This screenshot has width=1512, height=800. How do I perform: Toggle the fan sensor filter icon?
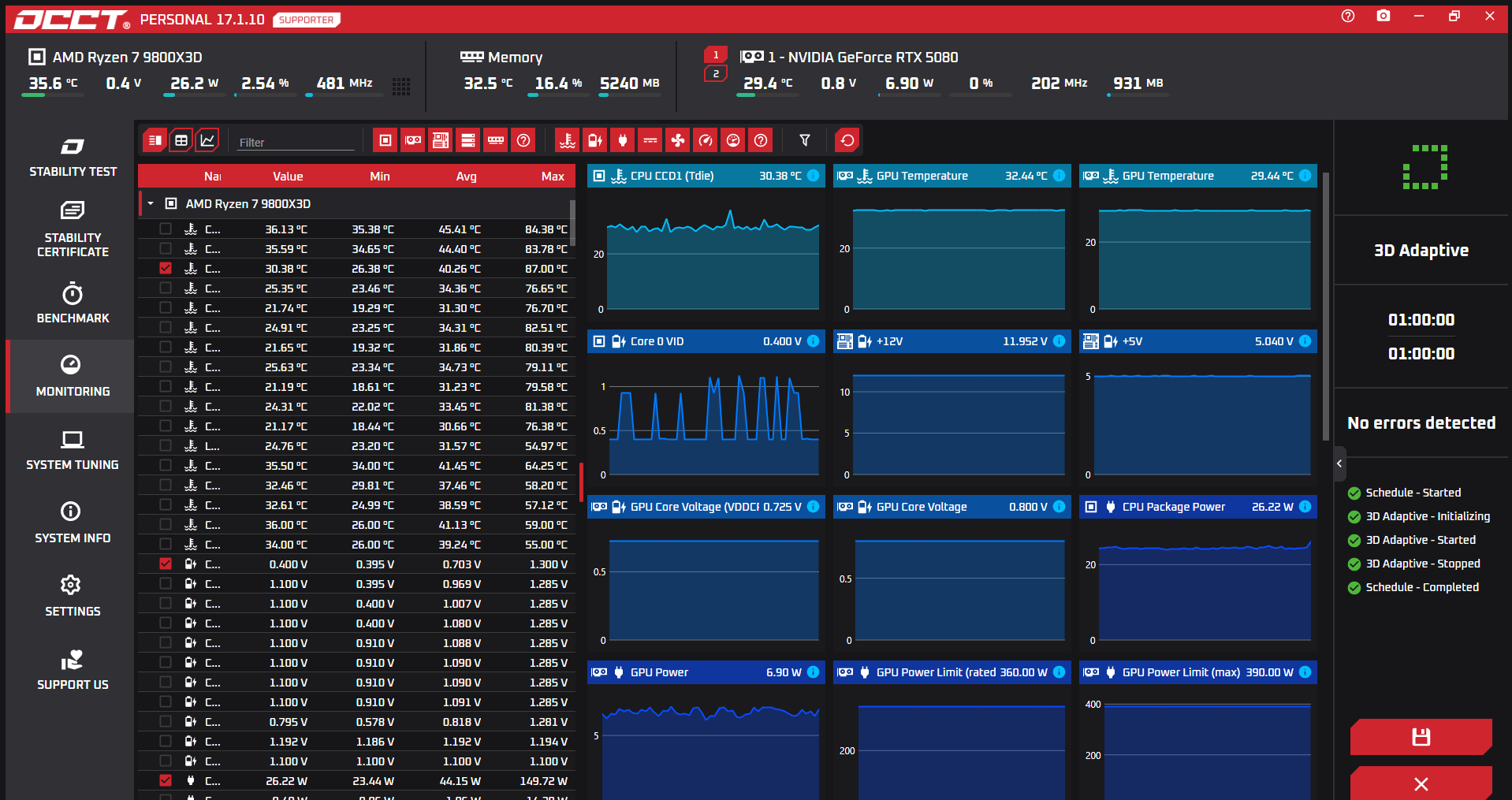[677, 140]
